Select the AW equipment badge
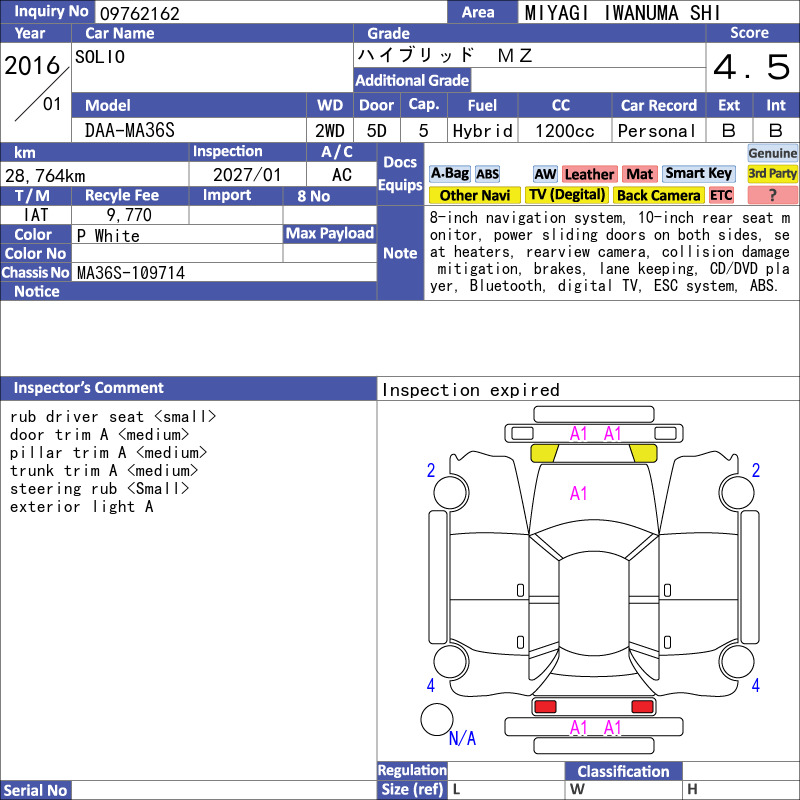Viewport: 800px width, 800px height. click(x=545, y=174)
